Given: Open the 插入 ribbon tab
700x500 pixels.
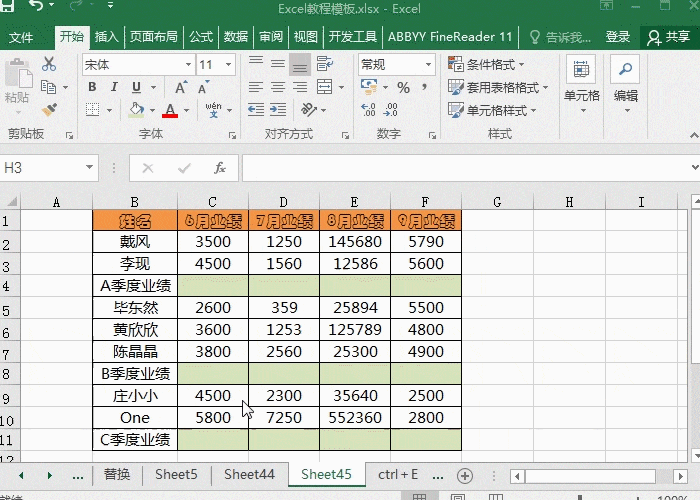Looking at the screenshot, I should click(106, 37).
